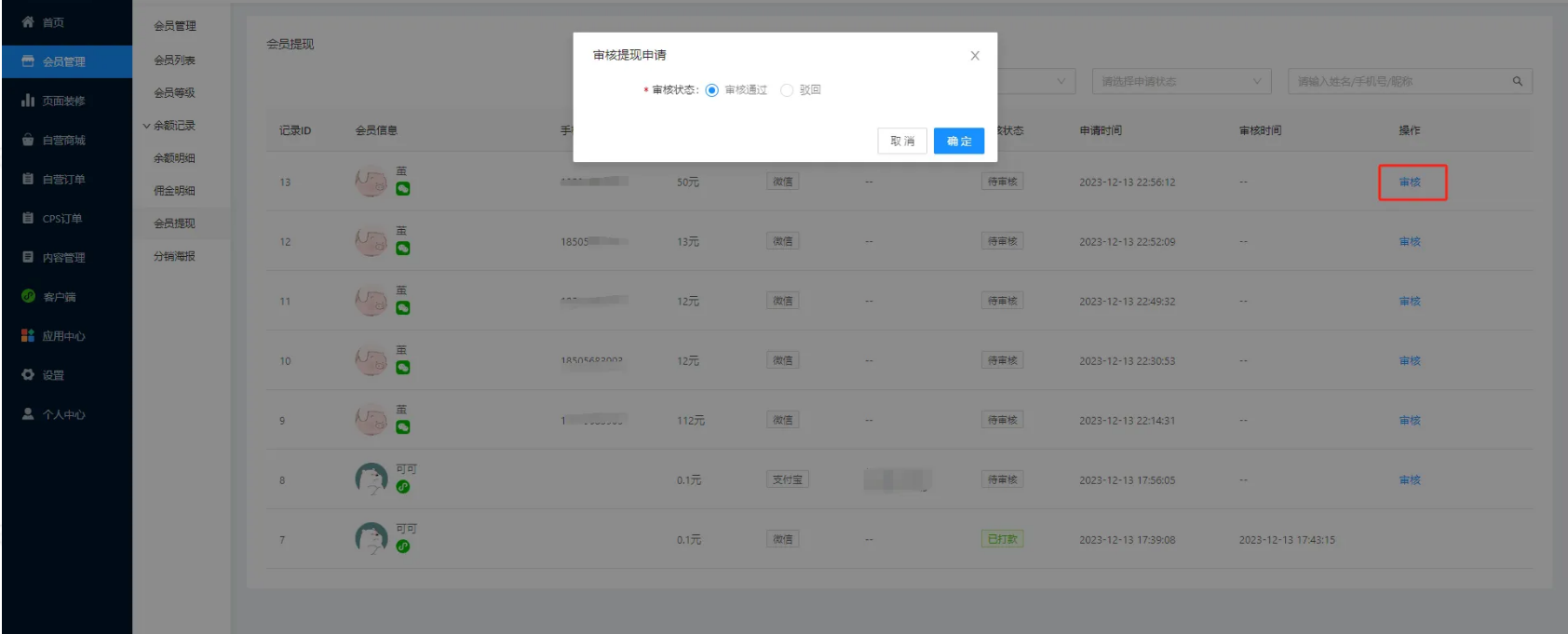Click the 自营商城 shop bag icon

(x=28, y=140)
